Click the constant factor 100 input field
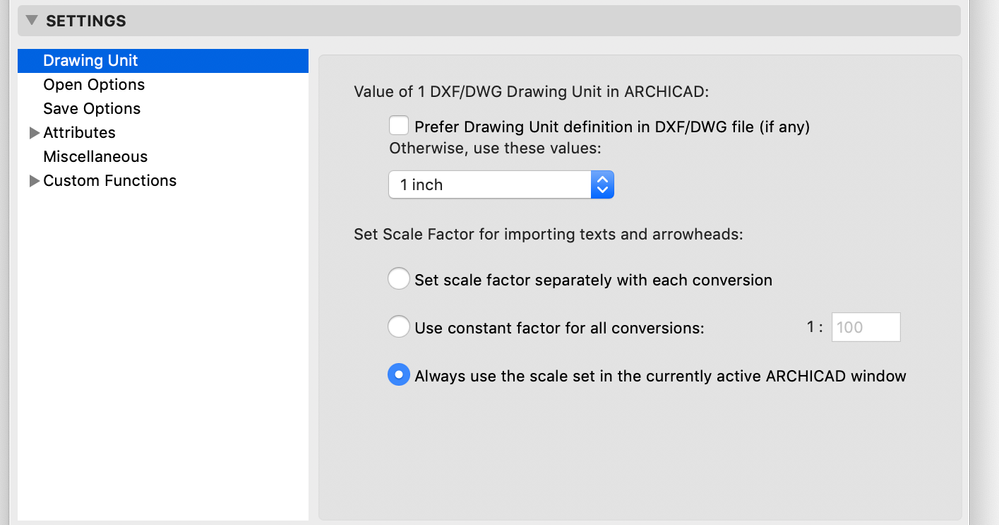The height and width of the screenshot is (525, 999). (866, 327)
